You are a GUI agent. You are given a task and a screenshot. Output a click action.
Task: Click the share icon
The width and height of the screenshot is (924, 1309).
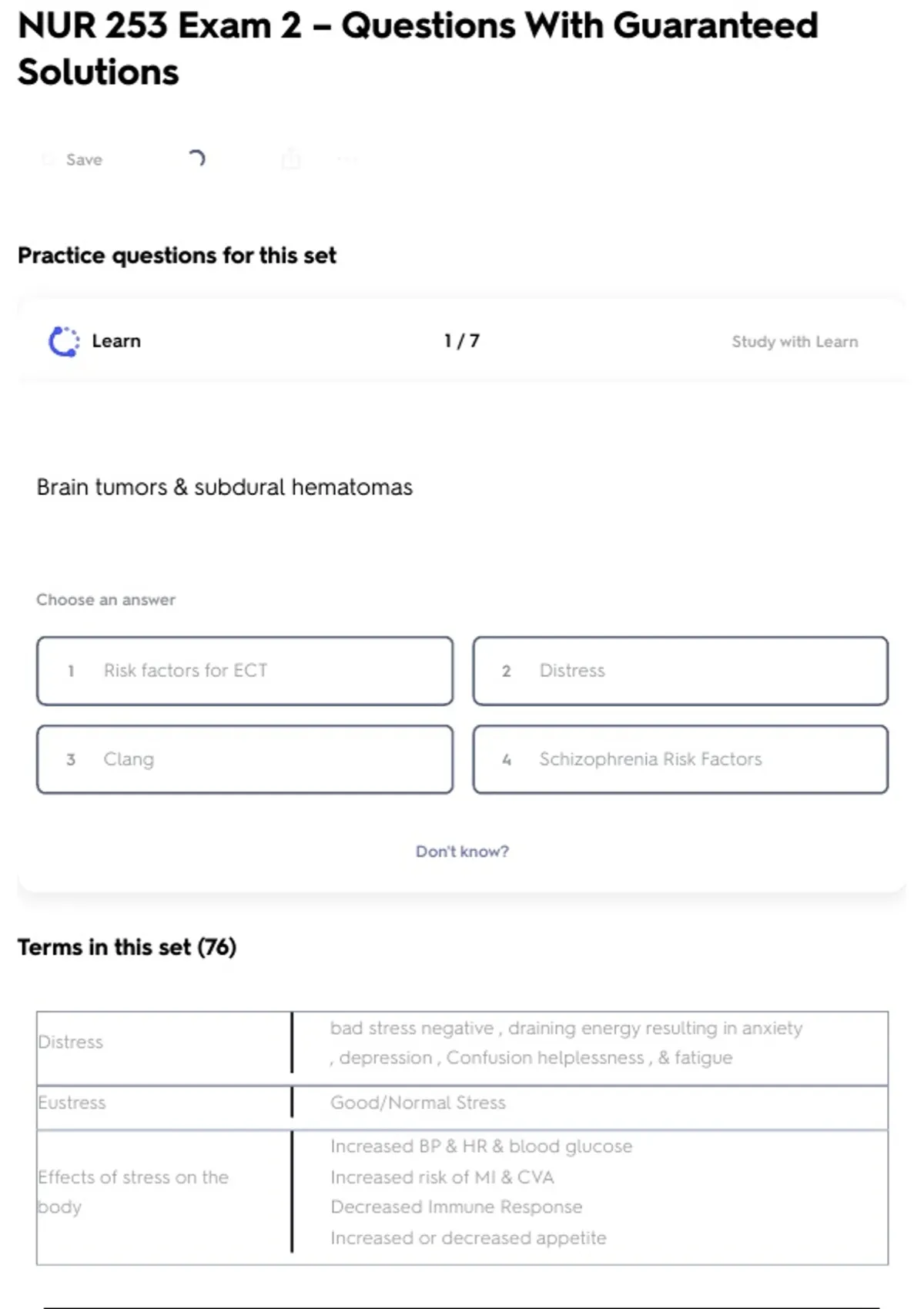(x=291, y=159)
